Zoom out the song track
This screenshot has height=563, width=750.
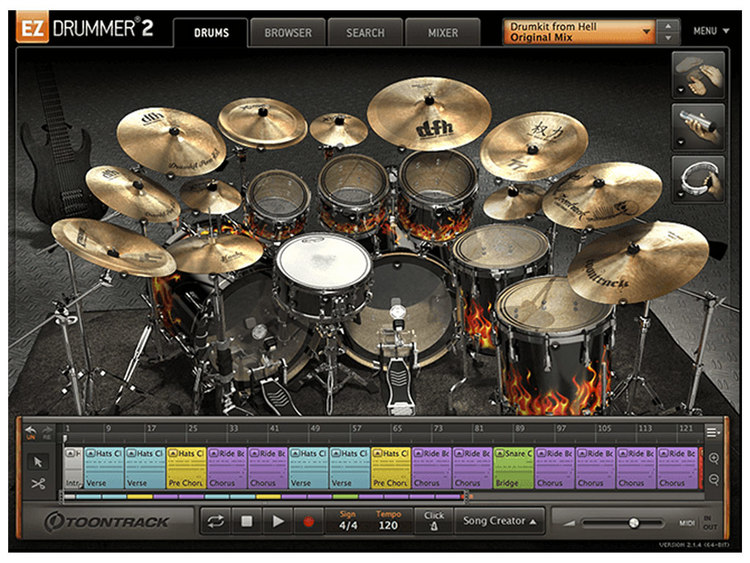[714, 479]
